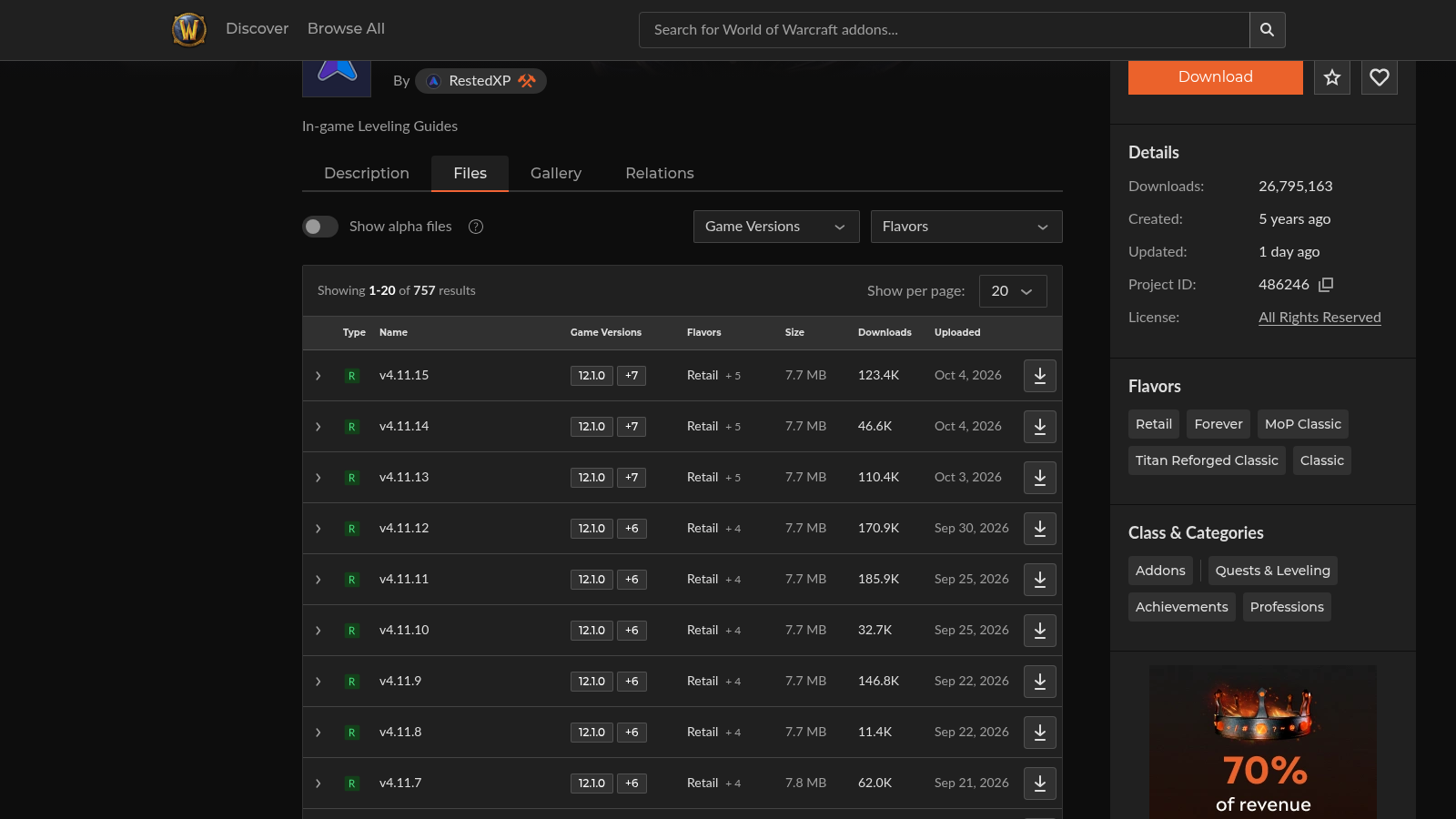Click the 70% of revenue ad banner

tap(1263, 742)
